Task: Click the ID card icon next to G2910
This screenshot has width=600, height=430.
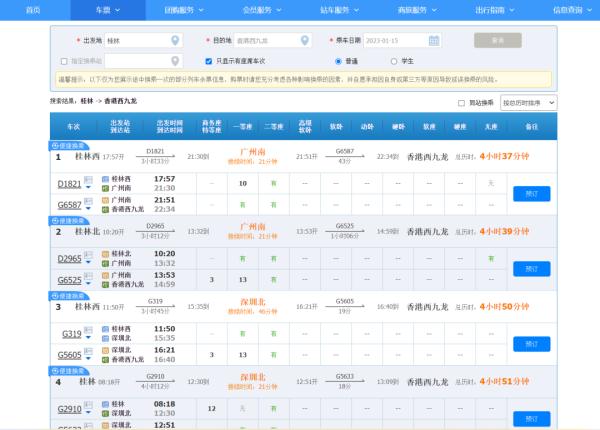Action: point(88,405)
